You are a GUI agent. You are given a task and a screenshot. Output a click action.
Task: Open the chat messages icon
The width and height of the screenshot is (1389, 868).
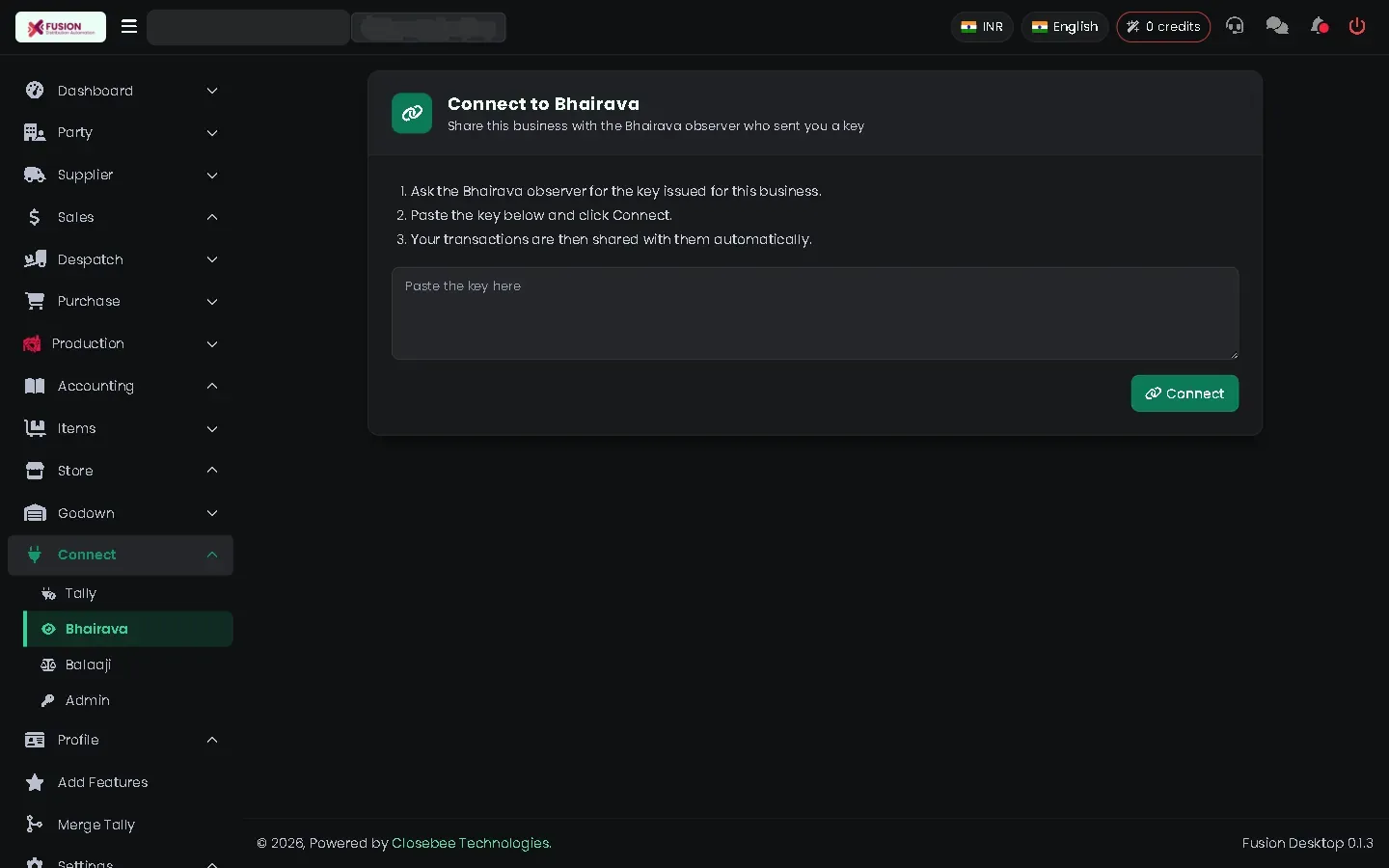tap(1277, 26)
